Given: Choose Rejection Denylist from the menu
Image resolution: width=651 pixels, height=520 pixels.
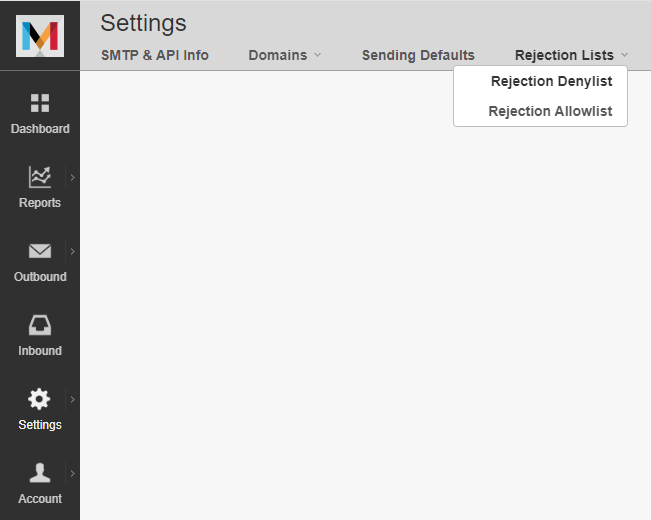Looking at the screenshot, I should point(551,82).
